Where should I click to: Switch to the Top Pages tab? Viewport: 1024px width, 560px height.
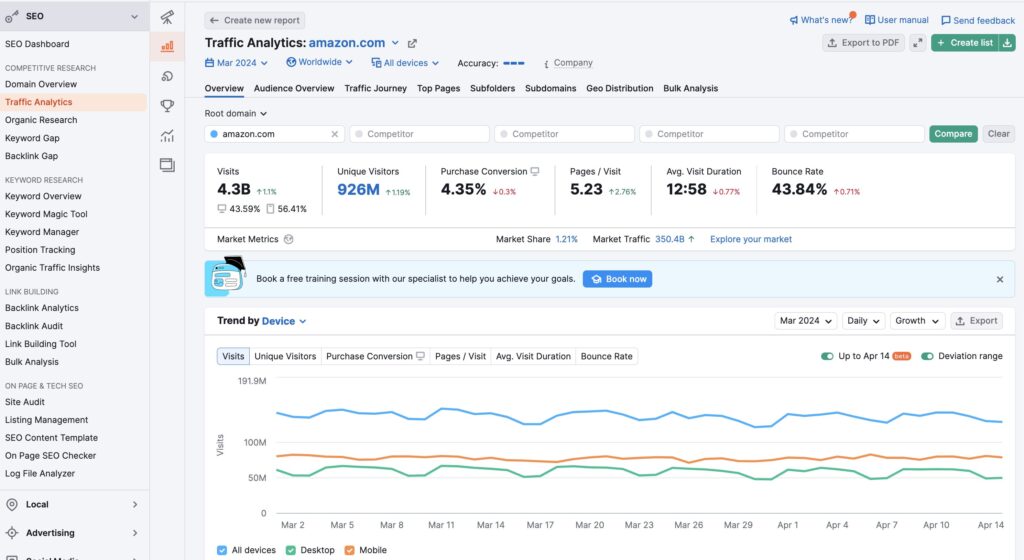point(438,88)
